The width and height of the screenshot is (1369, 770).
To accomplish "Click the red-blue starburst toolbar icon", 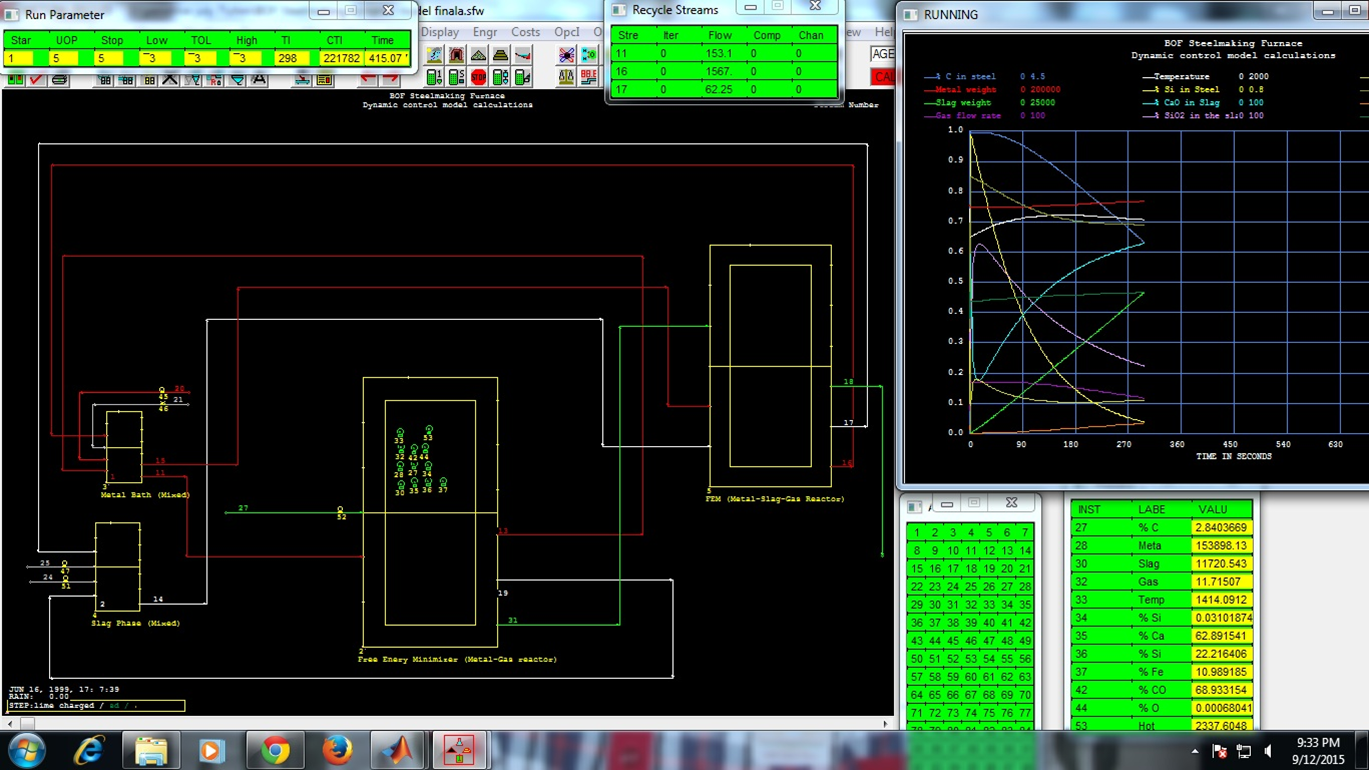I will [x=566, y=55].
